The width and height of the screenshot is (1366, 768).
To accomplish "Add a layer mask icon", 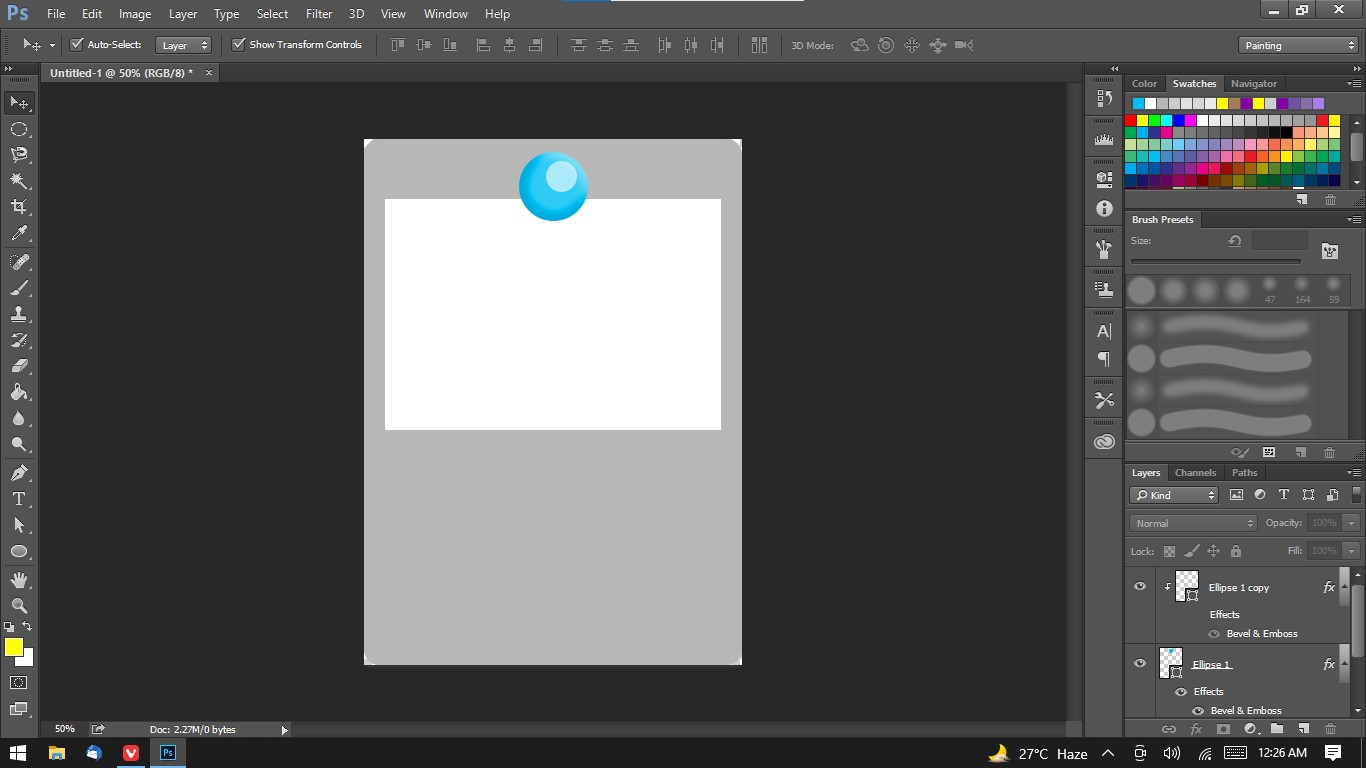I will click(x=1222, y=729).
